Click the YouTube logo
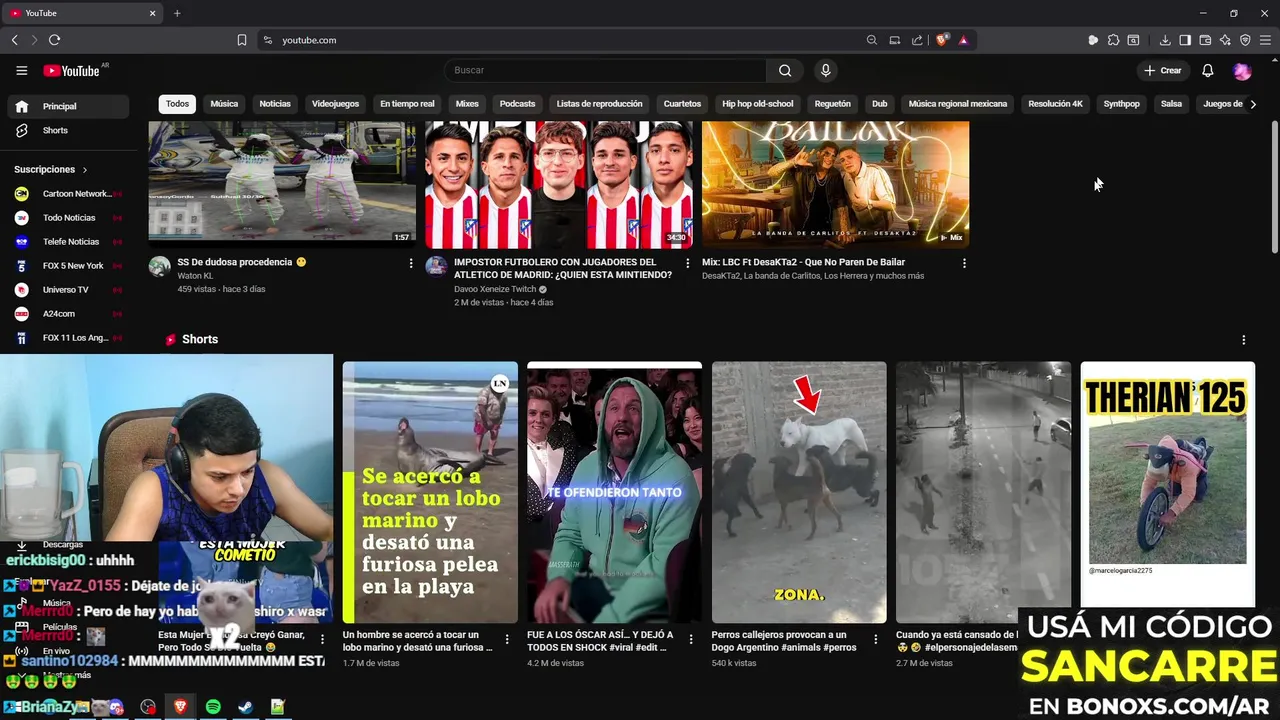The height and width of the screenshot is (720, 1280). [71, 70]
